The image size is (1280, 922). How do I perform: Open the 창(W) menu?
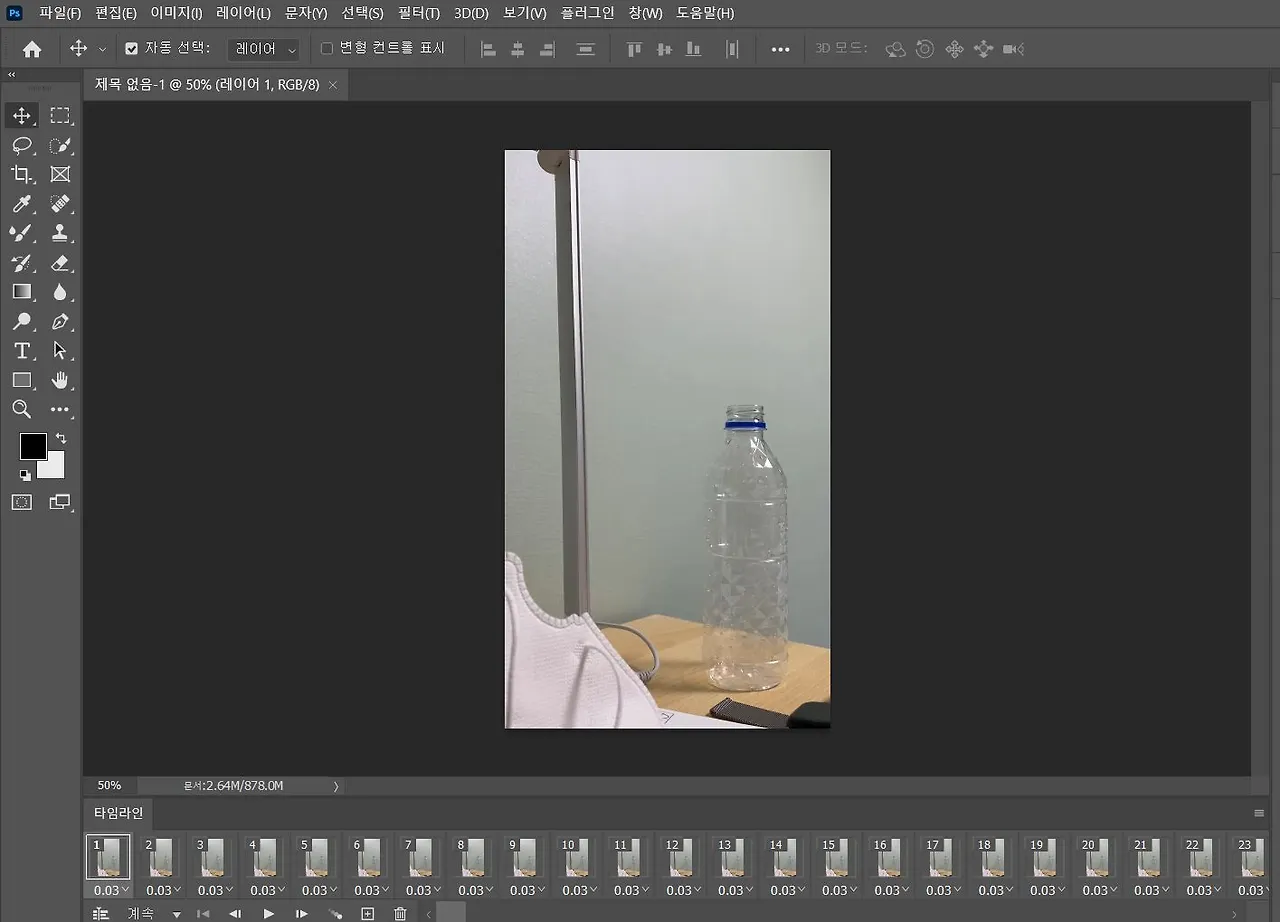pos(646,13)
